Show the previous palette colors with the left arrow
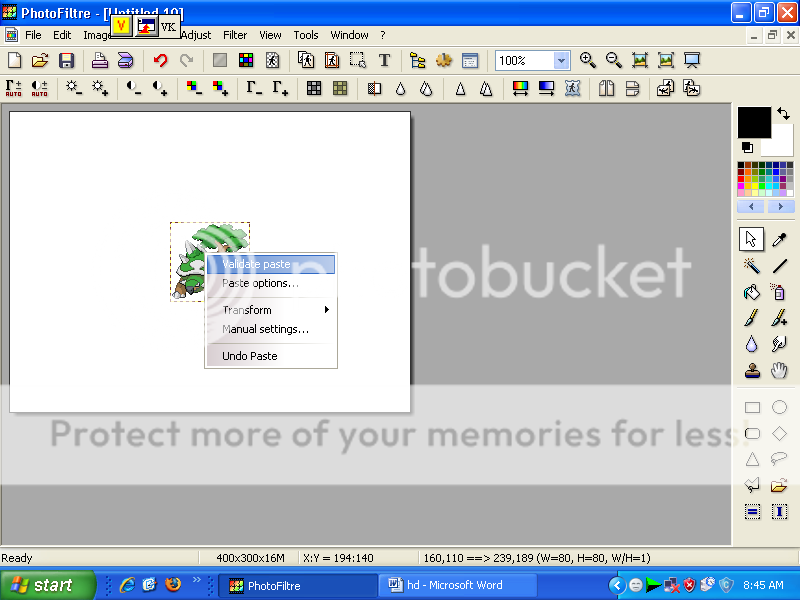The width and height of the screenshot is (800, 600). (751, 207)
